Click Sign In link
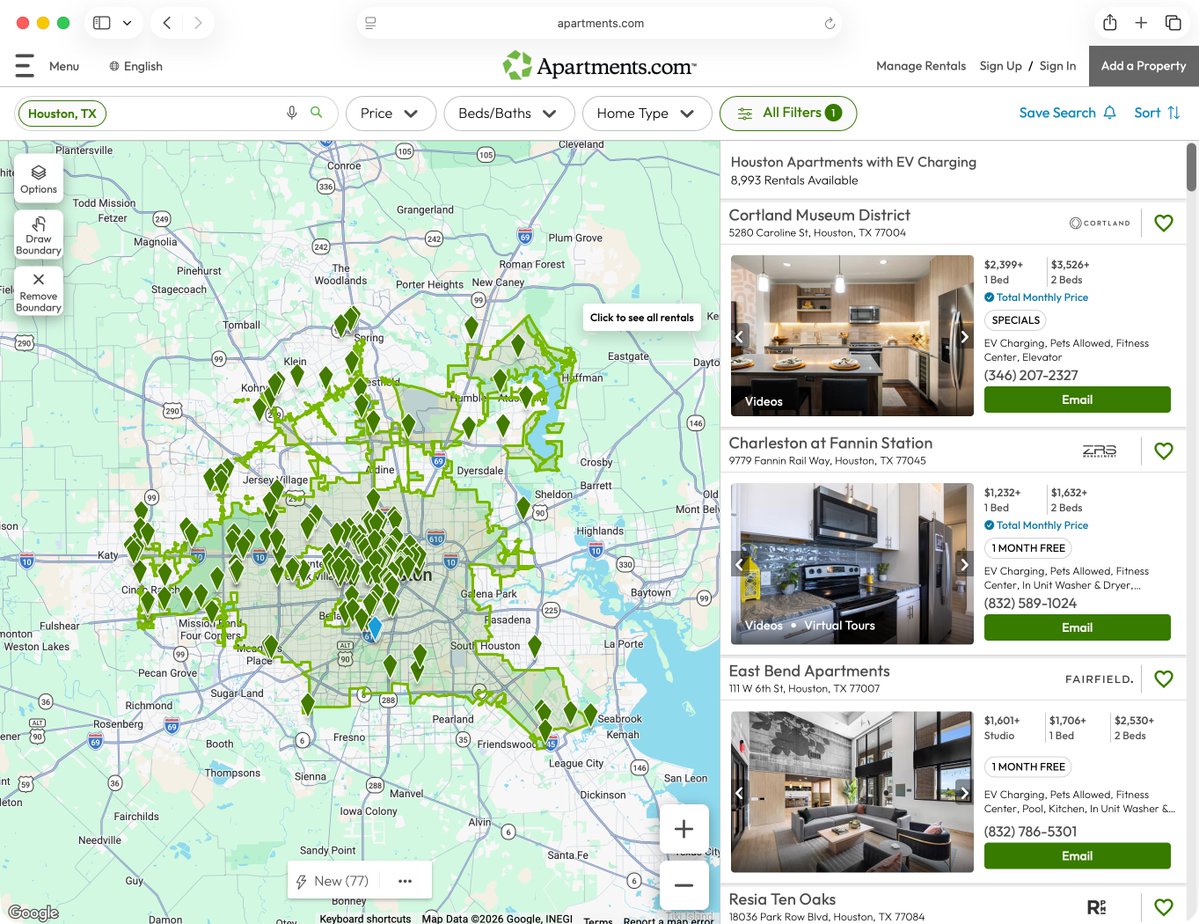 1058,66
